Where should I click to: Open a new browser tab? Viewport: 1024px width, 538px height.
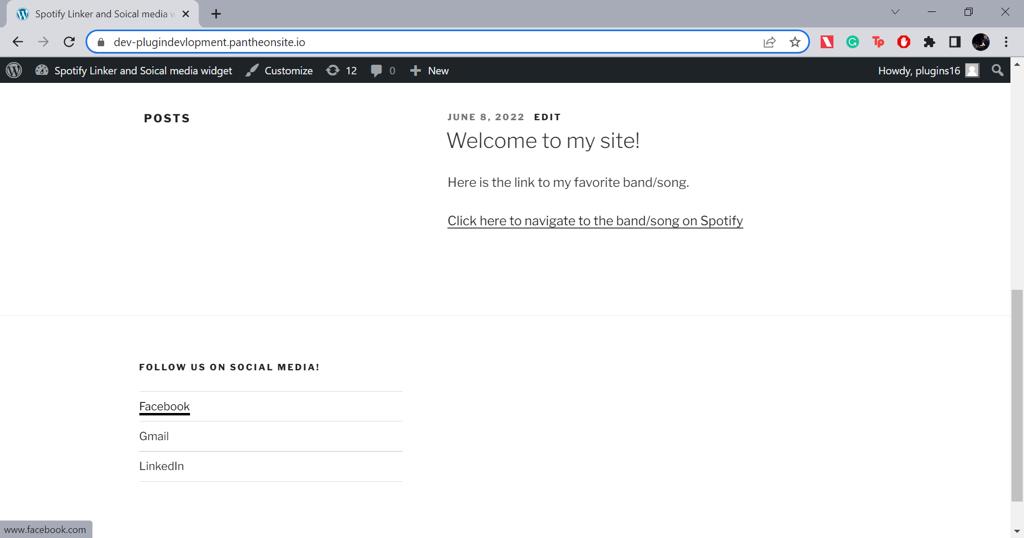[216, 14]
